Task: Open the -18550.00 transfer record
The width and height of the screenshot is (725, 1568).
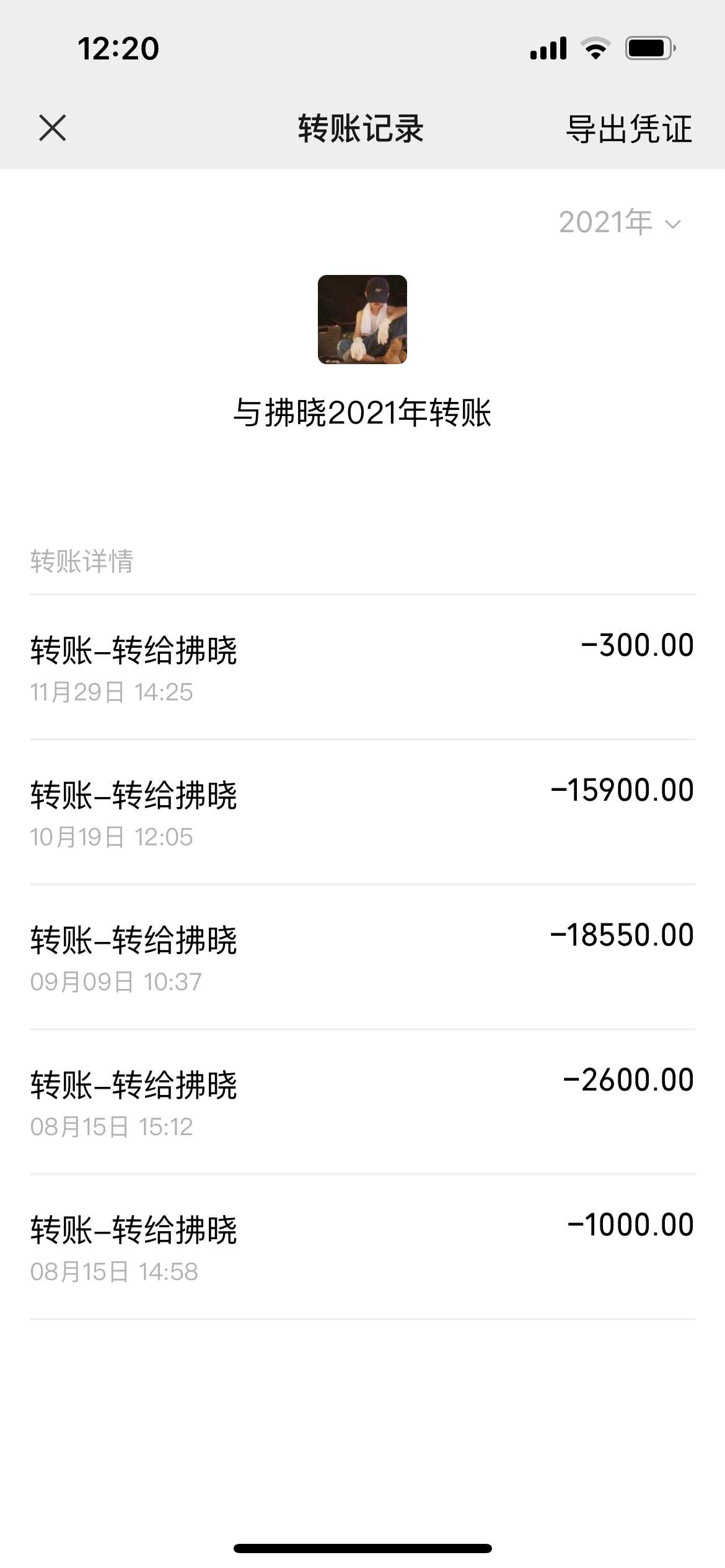Action: coord(362,957)
